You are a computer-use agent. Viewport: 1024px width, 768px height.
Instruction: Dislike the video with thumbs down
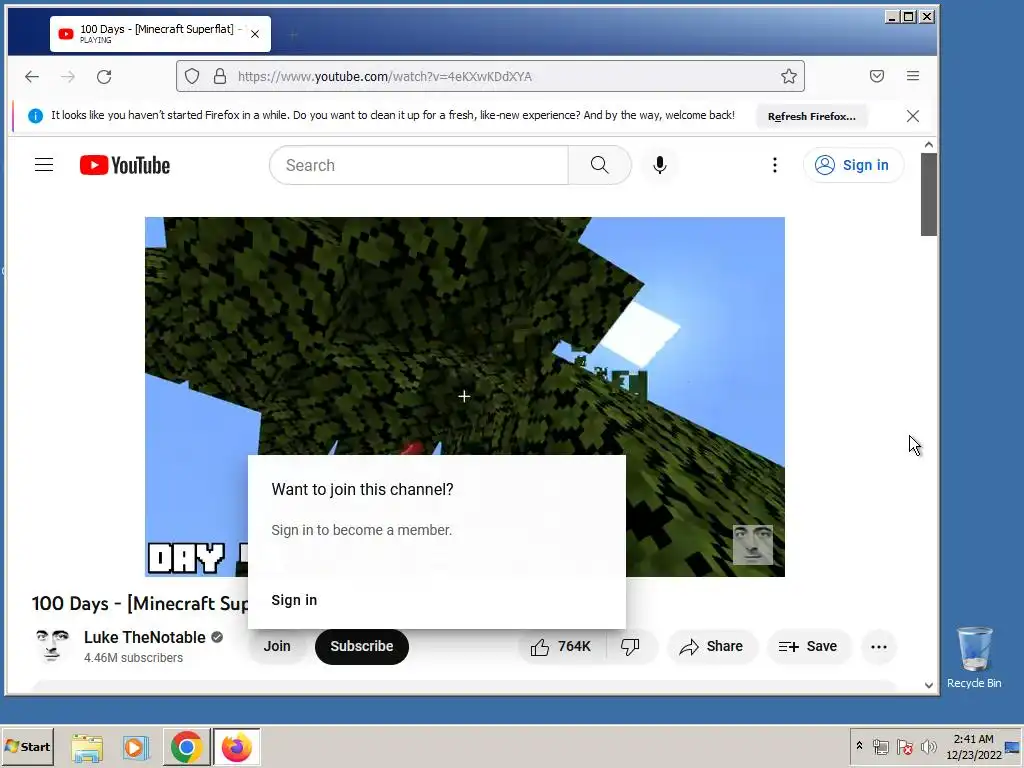(x=630, y=647)
